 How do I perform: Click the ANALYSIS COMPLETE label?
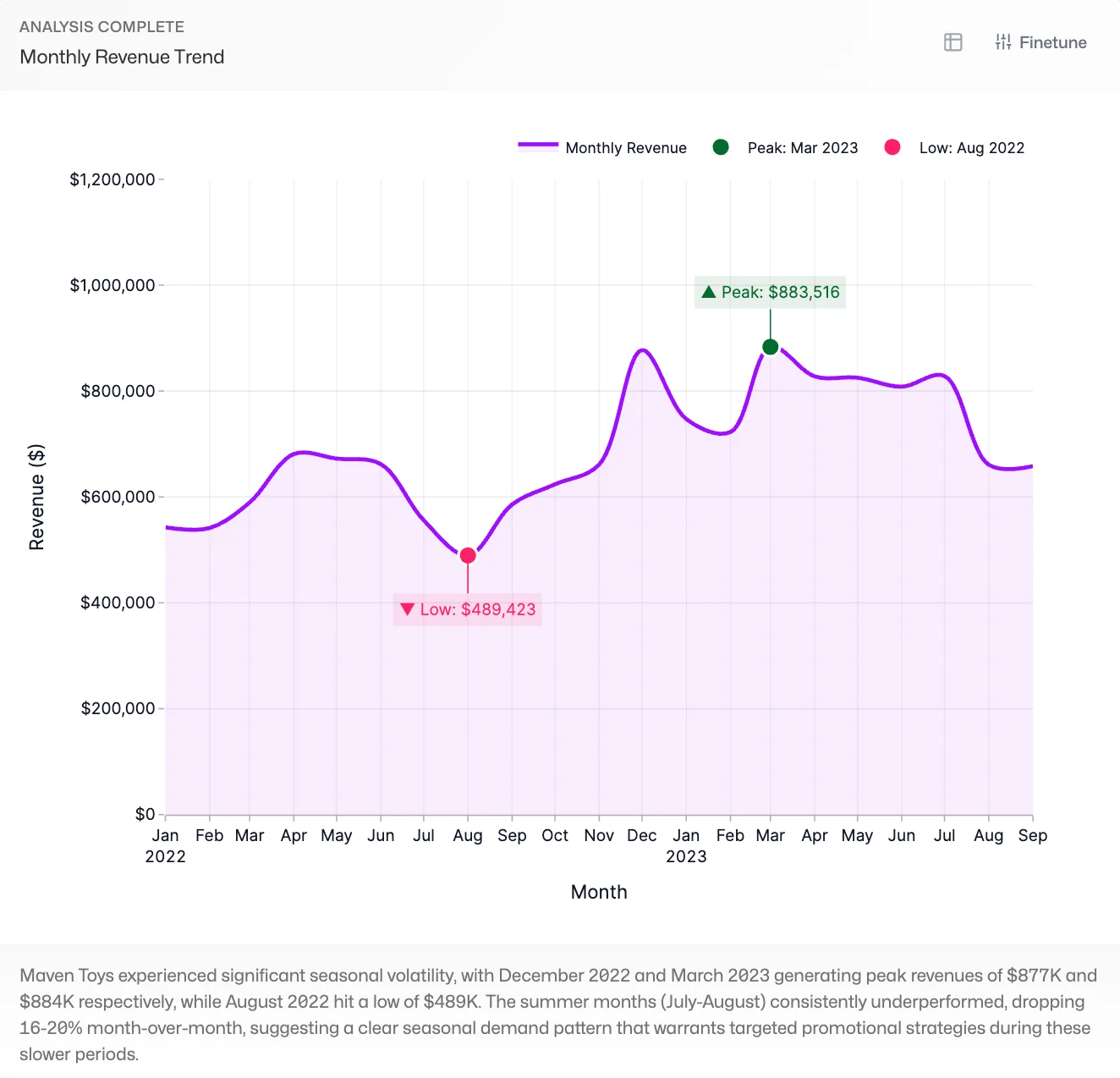pos(102,26)
